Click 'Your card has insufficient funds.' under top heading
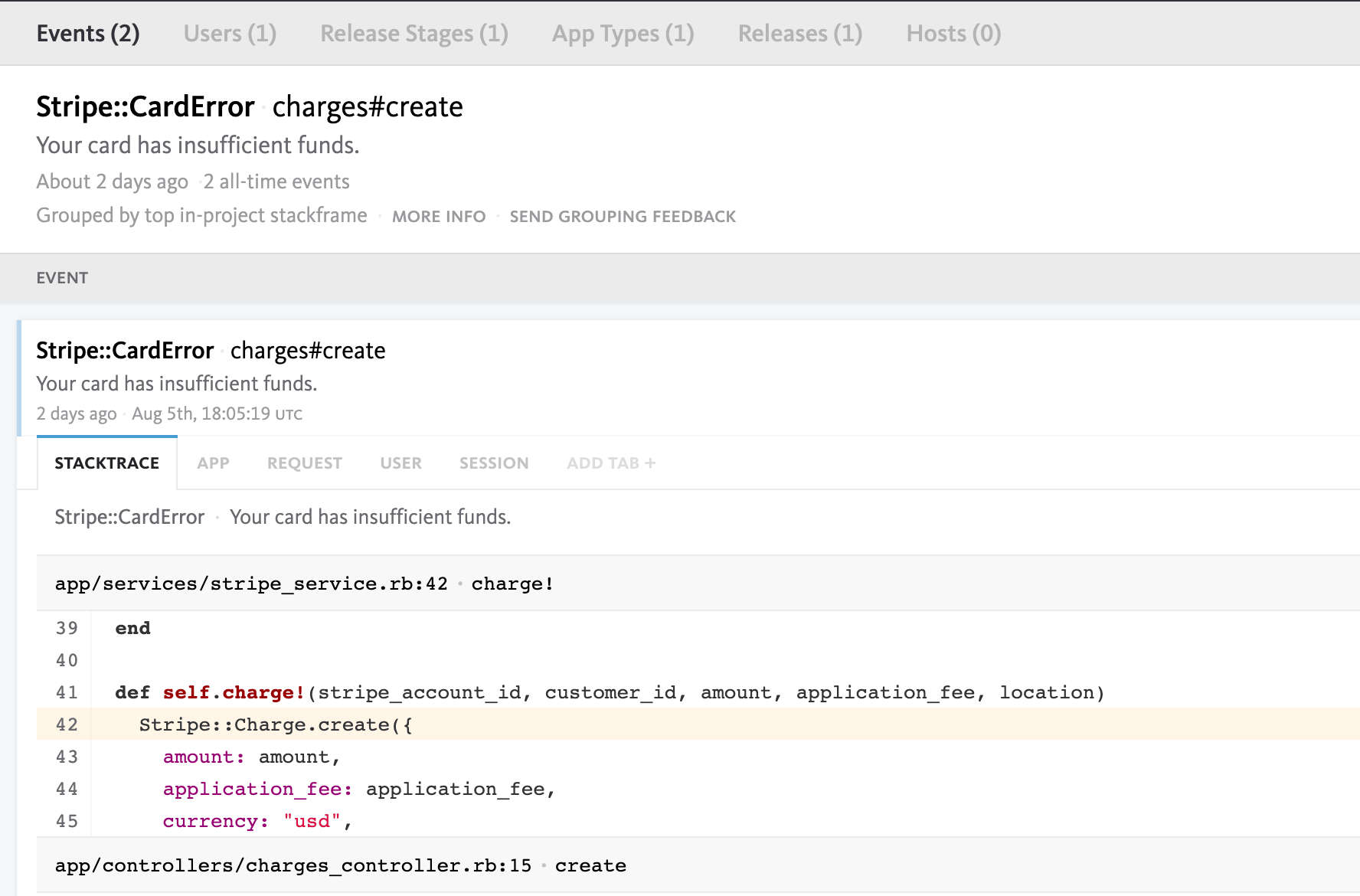 click(198, 146)
